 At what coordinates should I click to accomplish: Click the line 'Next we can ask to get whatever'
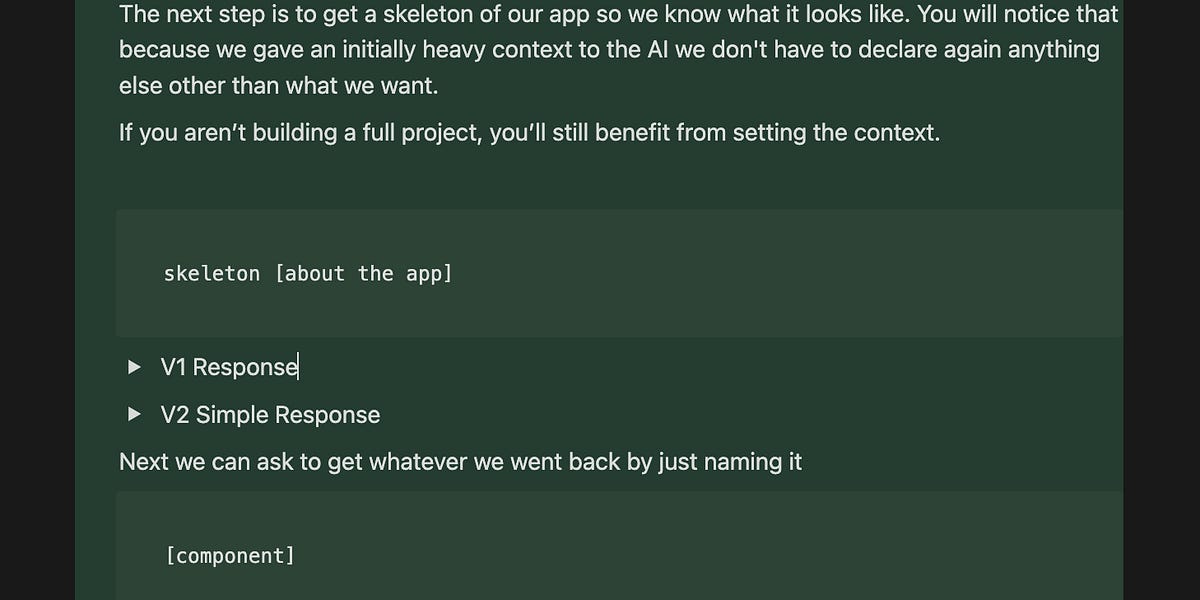460,461
